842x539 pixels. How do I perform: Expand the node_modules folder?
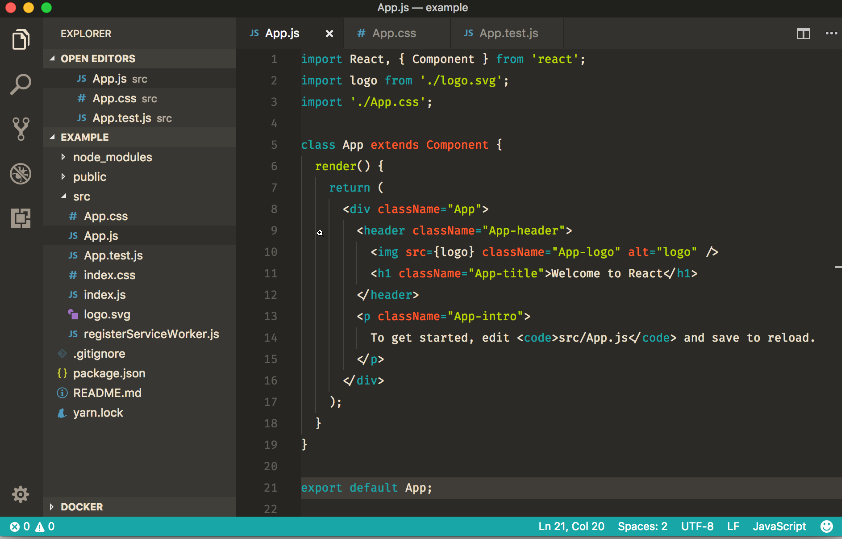(112, 157)
